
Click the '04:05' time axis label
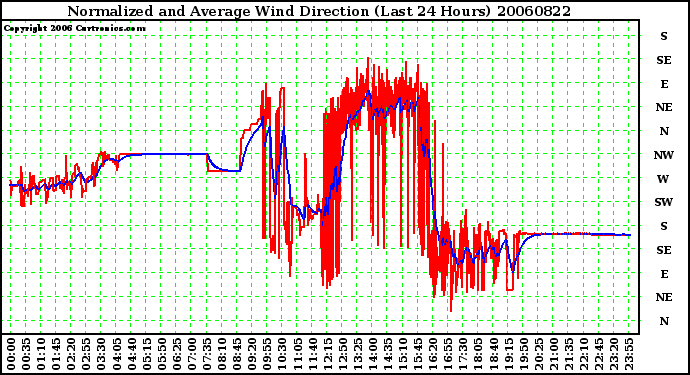pyautogui.click(x=116, y=354)
